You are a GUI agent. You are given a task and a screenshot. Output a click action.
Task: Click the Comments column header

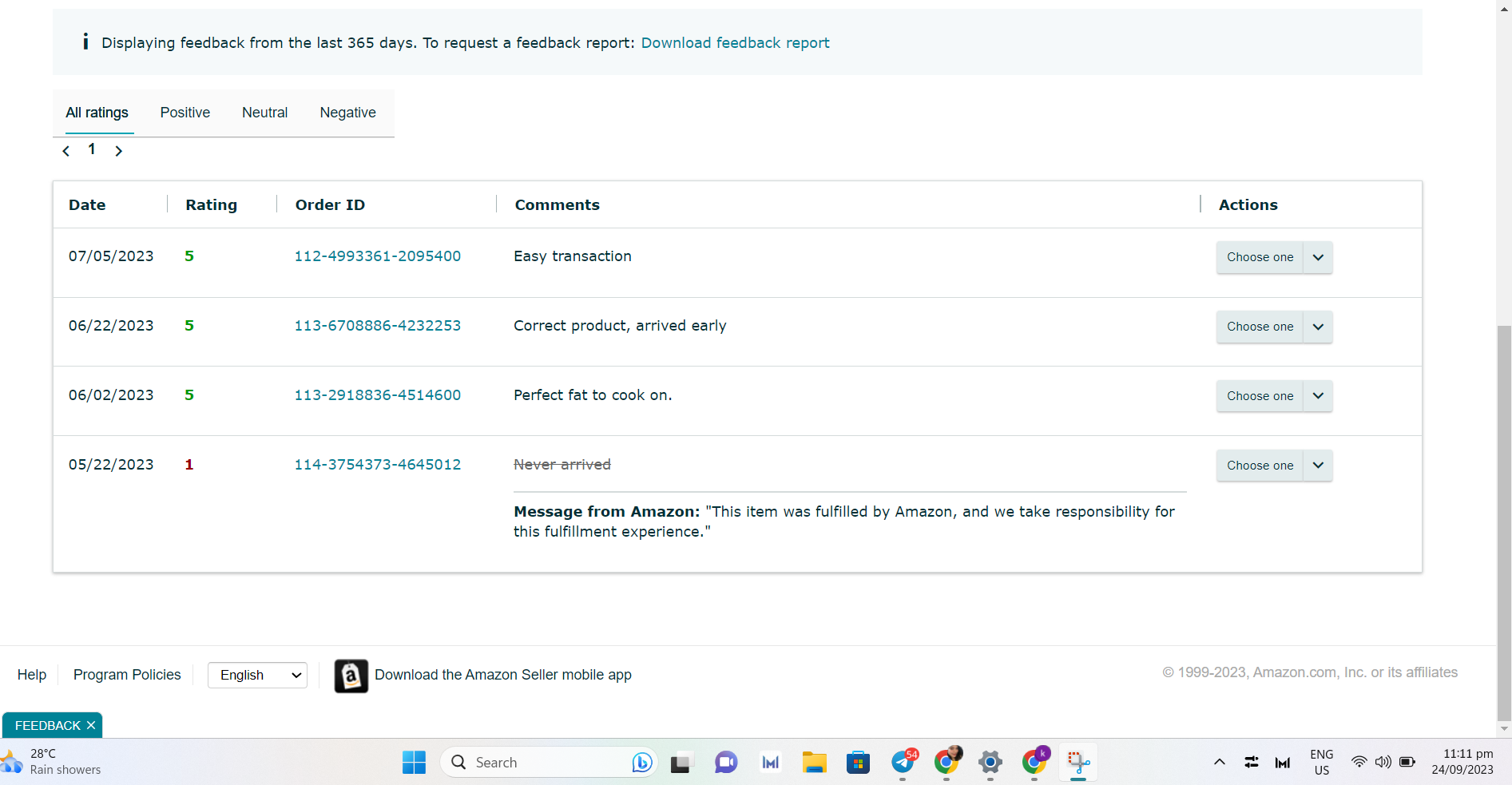point(558,205)
